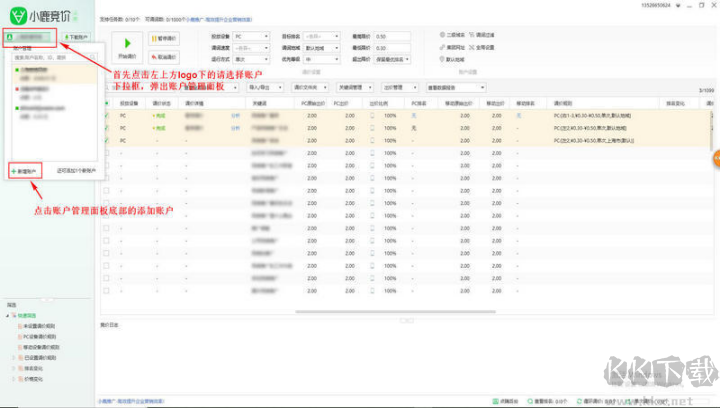Open the 投放设备 PC dropdown
720x408 pixels.
pos(251,36)
